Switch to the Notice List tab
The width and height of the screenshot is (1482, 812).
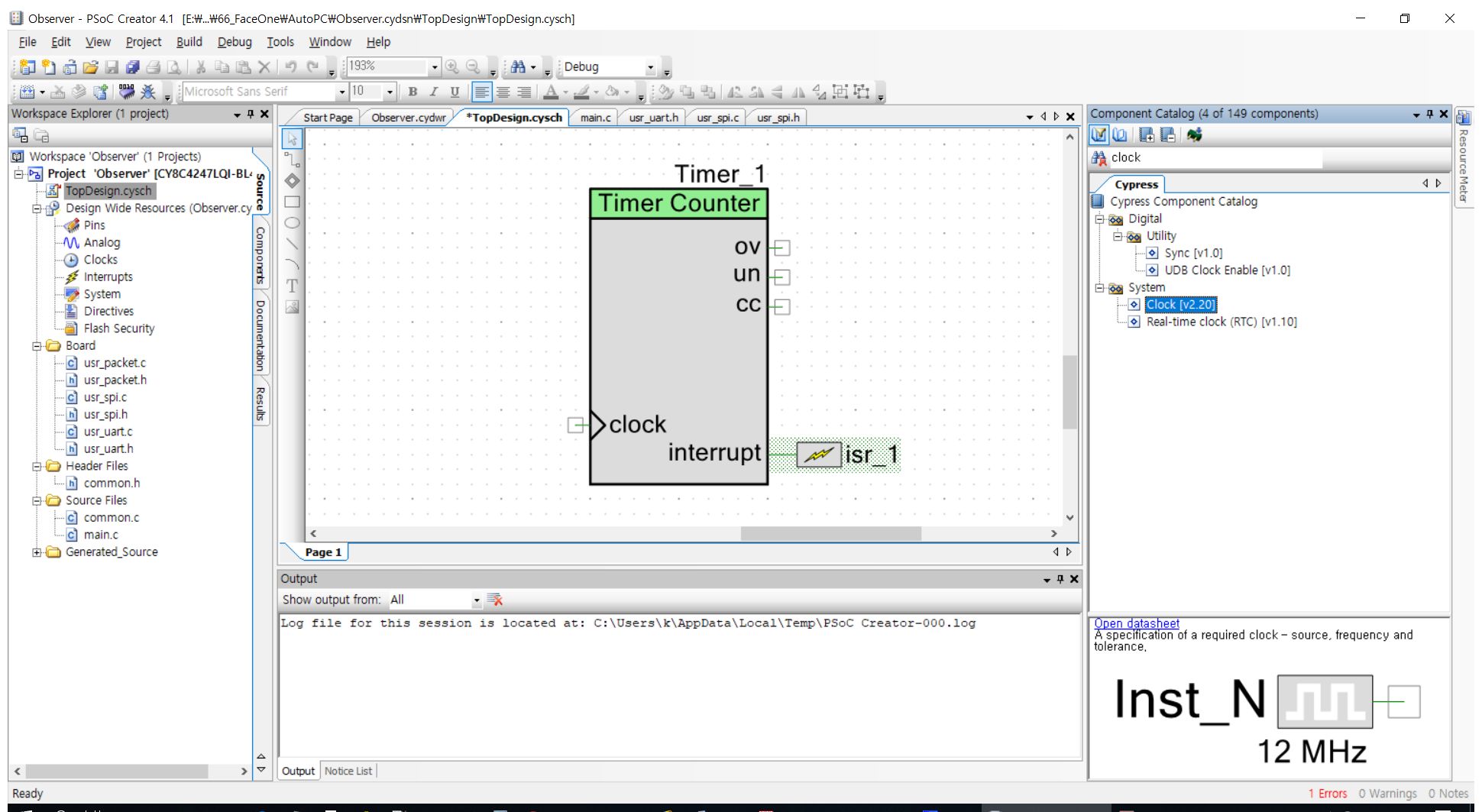(x=348, y=771)
